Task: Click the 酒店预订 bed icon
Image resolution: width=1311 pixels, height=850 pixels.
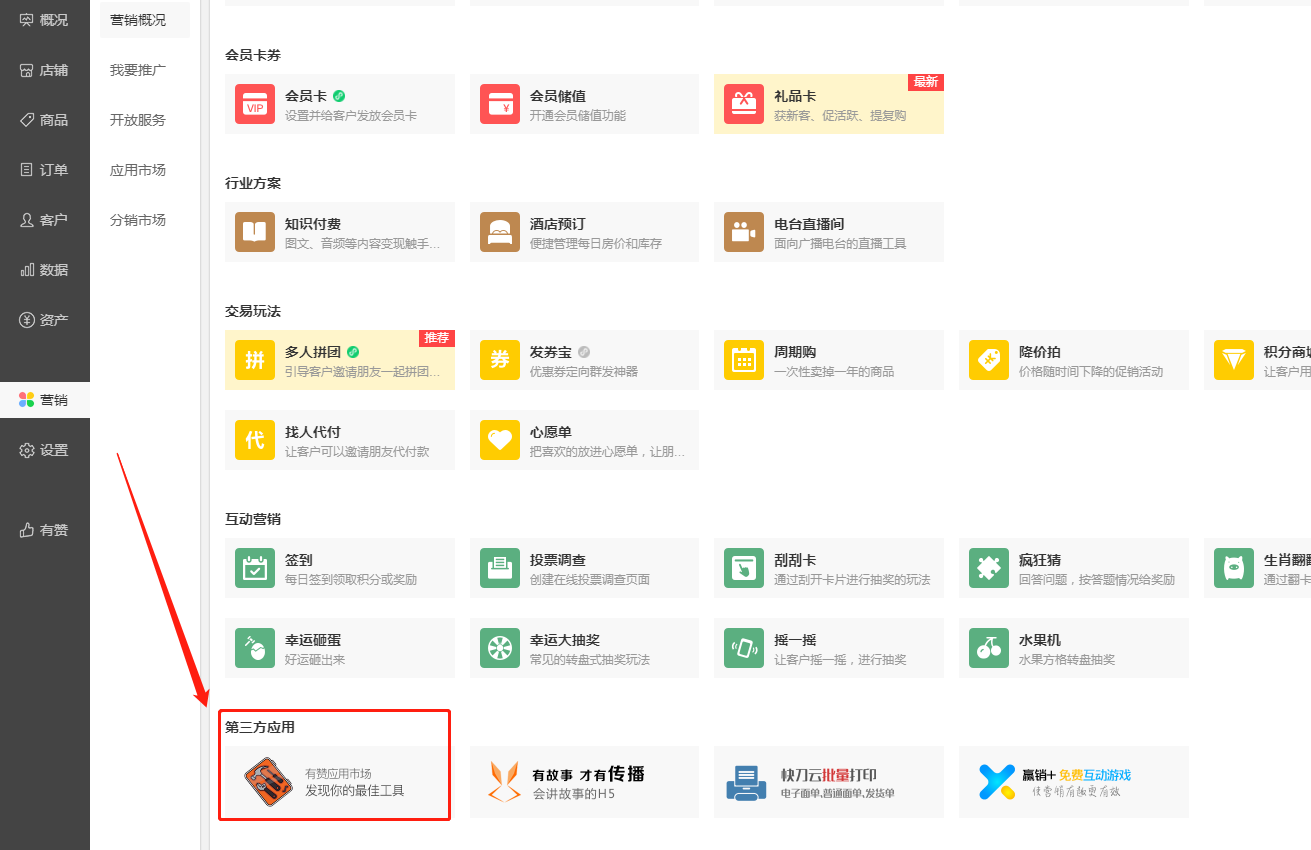Action: (x=500, y=232)
